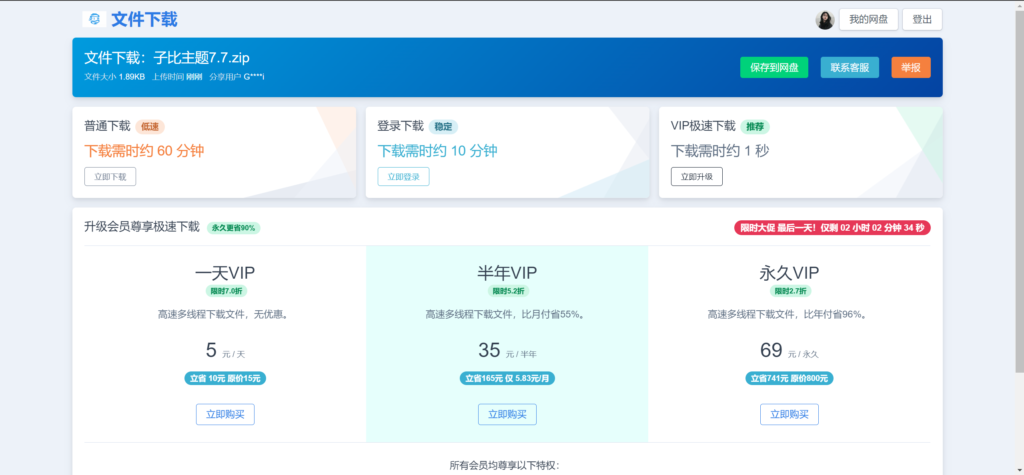
Task: Buy the 永久VIP plan with 立即购买
Action: 789,414
